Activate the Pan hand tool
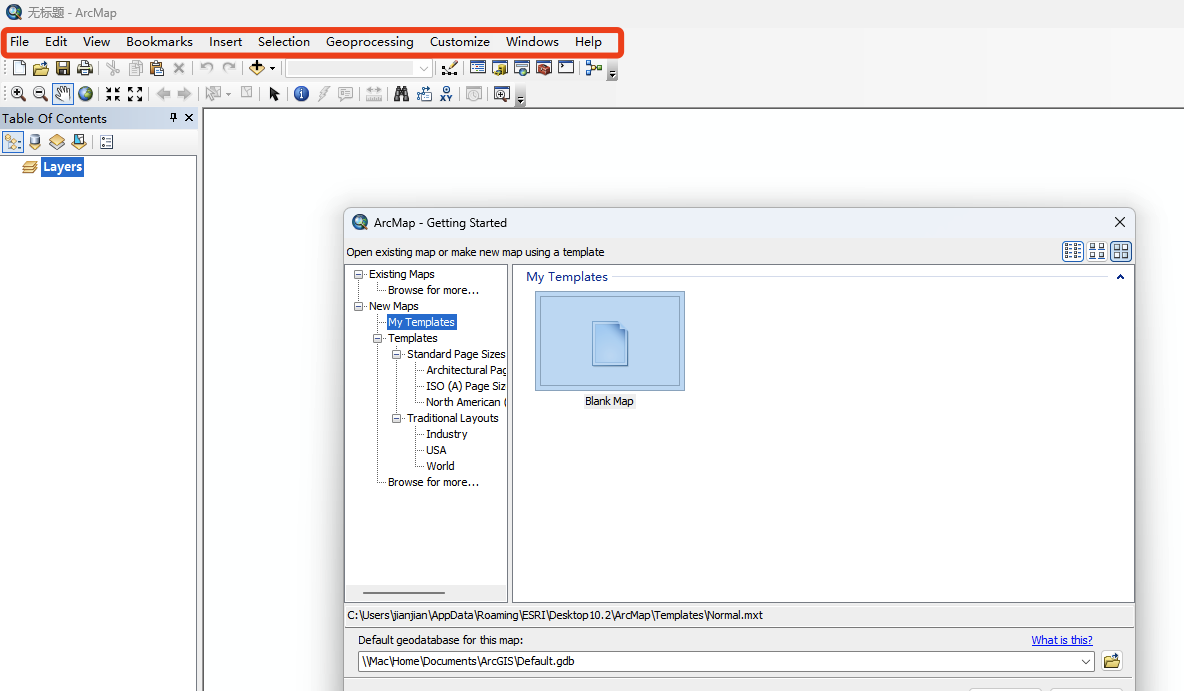Image resolution: width=1184 pixels, height=691 pixels. pos(63,94)
